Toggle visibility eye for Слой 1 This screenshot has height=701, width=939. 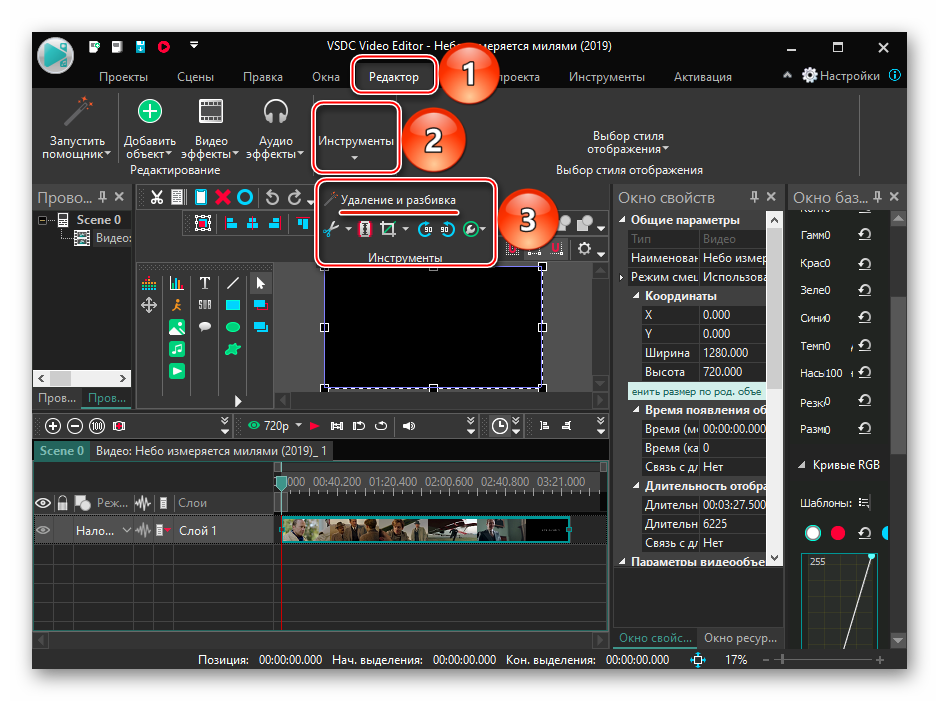point(43,530)
